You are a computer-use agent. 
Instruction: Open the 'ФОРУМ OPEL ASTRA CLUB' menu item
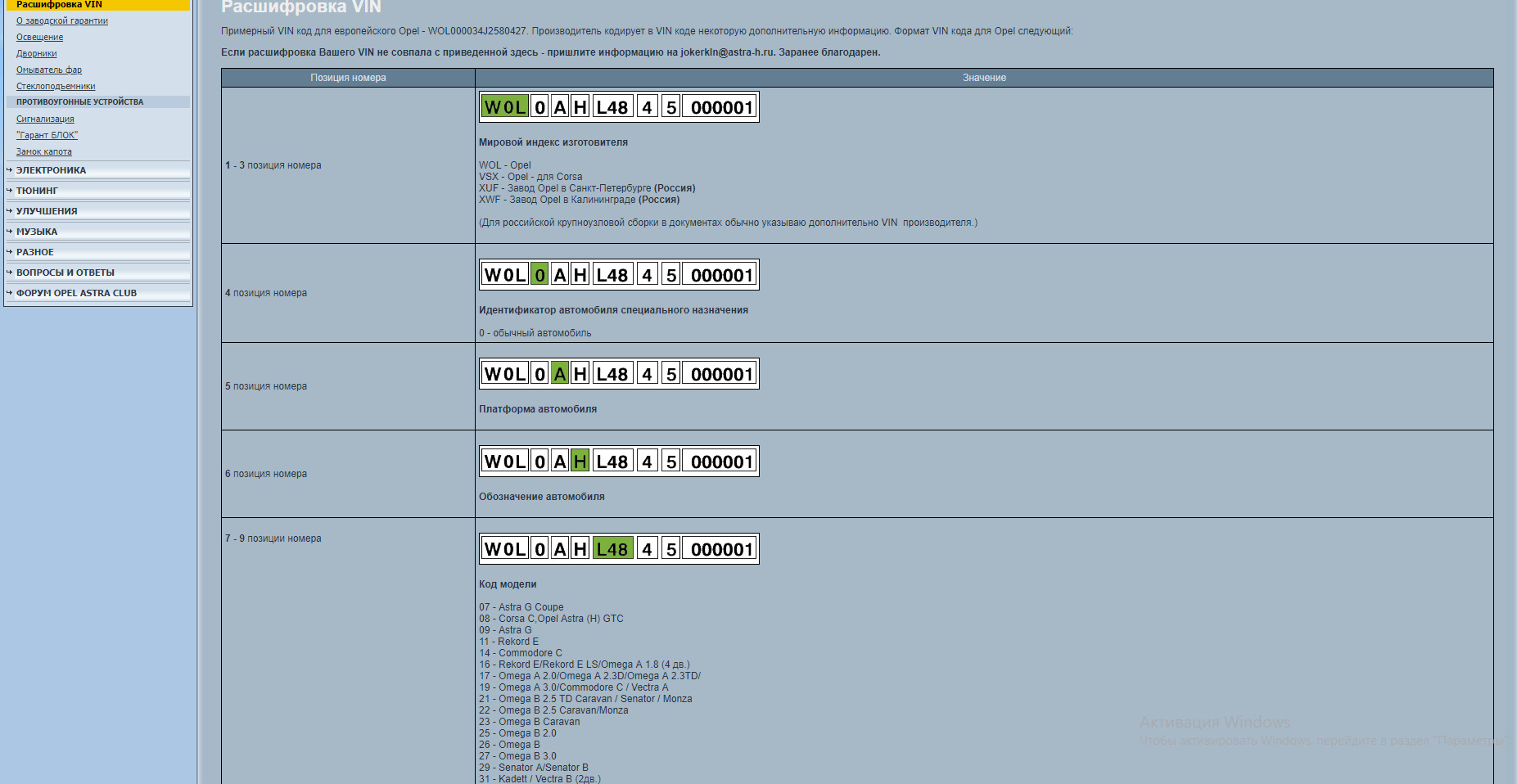click(x=97, y=293)
